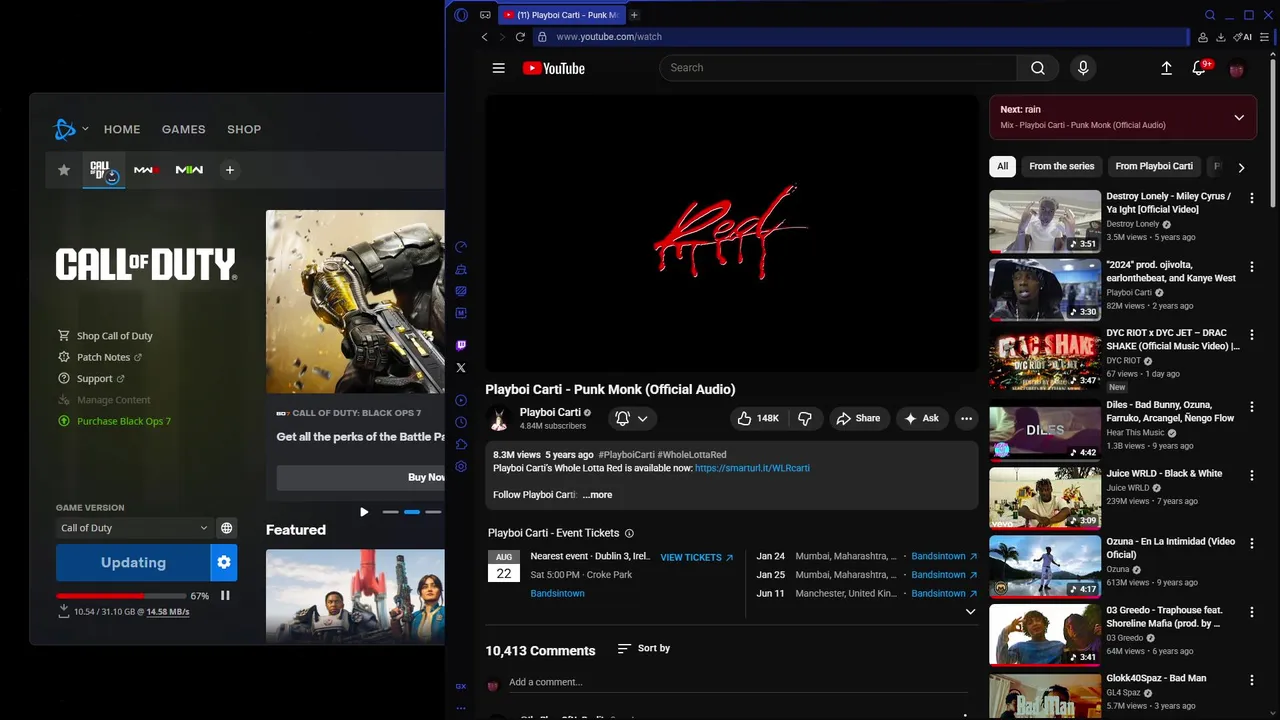1280x720 pixels.
Task: Expand event tickets list chevron
Action: coord(970,612)
